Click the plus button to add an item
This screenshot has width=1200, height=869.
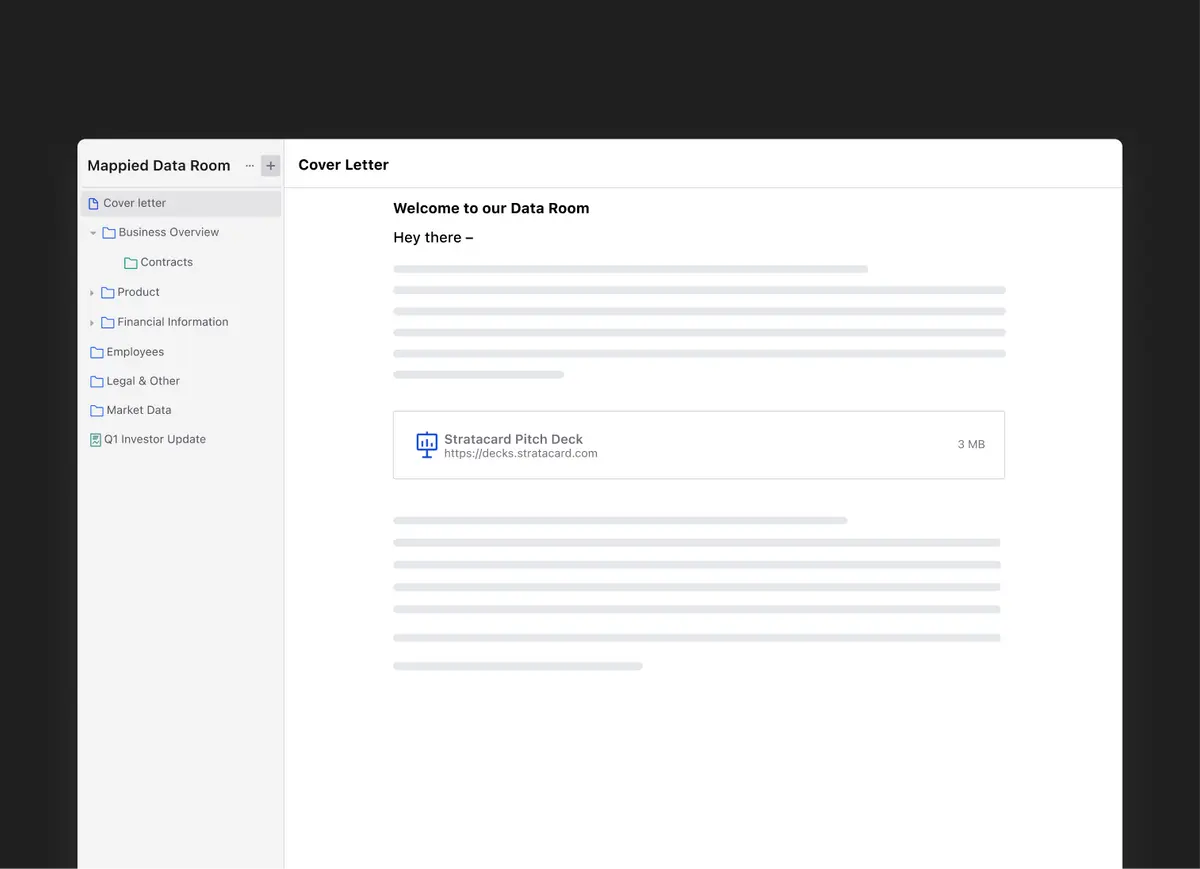click(269, 165)
